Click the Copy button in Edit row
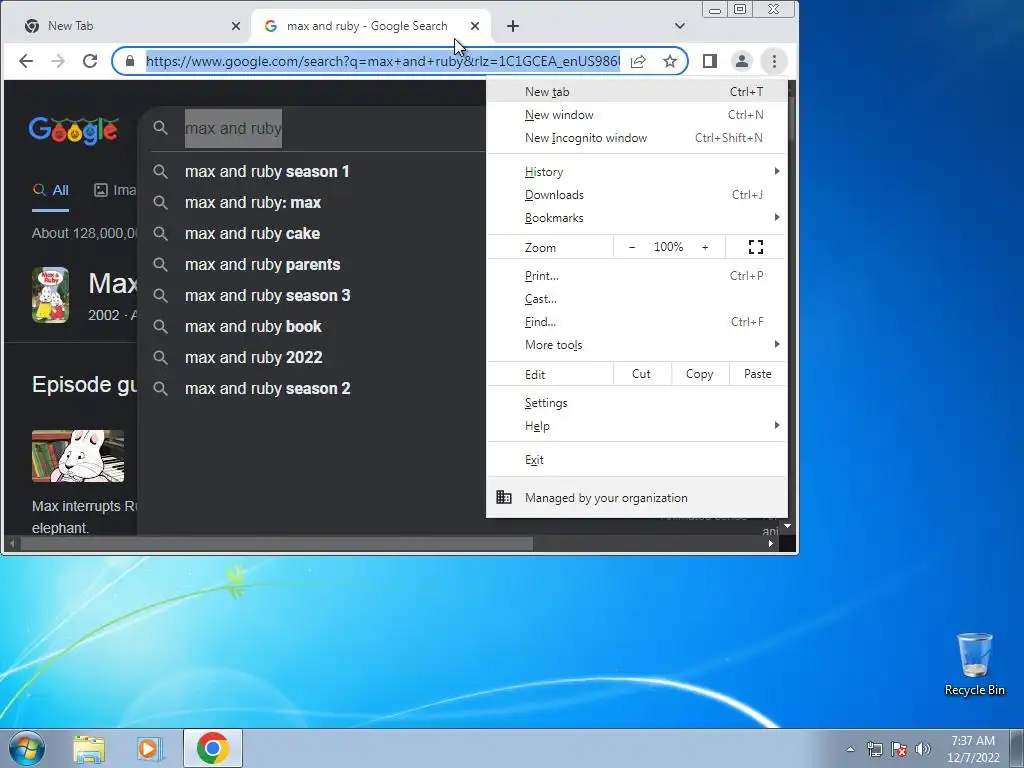Image resolution: width=1024 pixels, height=768 pixels. [x=699, y=374]
